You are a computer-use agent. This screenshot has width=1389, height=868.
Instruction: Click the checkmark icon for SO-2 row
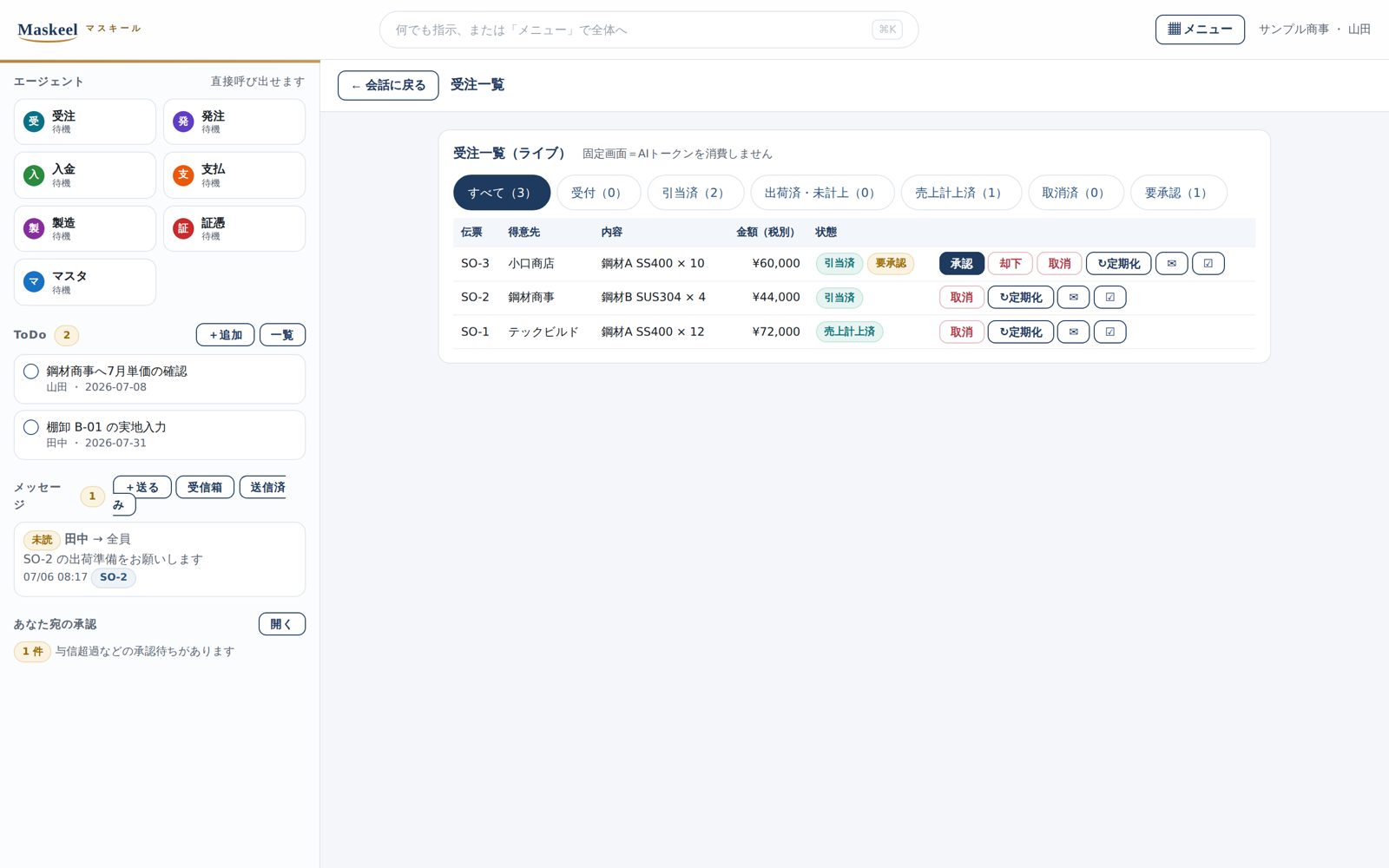[1109, 297]
